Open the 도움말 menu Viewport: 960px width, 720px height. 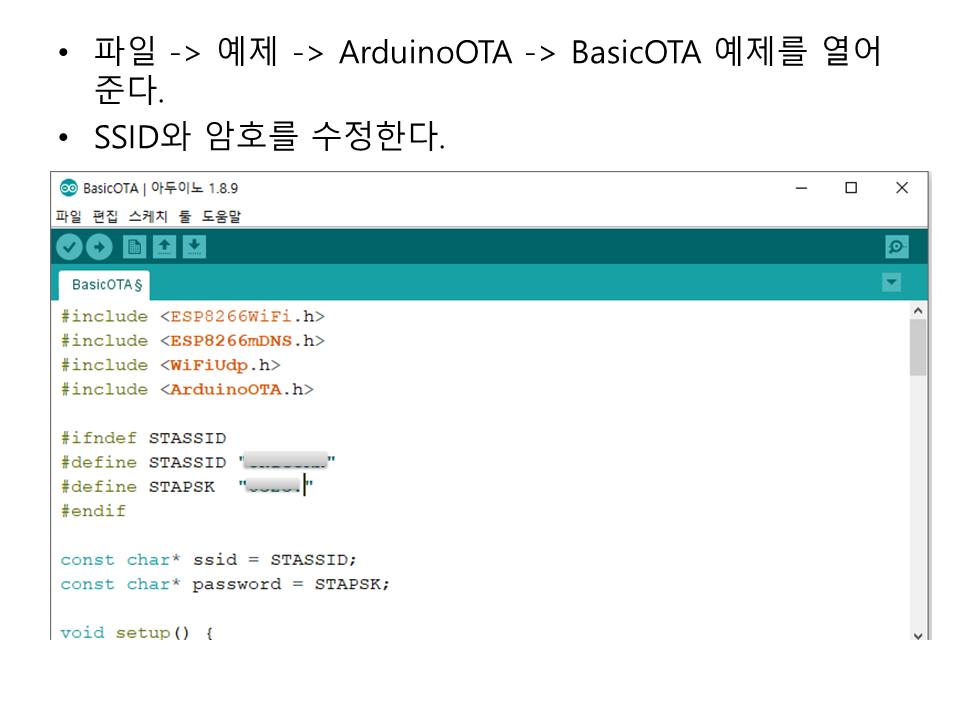(222, 216)
